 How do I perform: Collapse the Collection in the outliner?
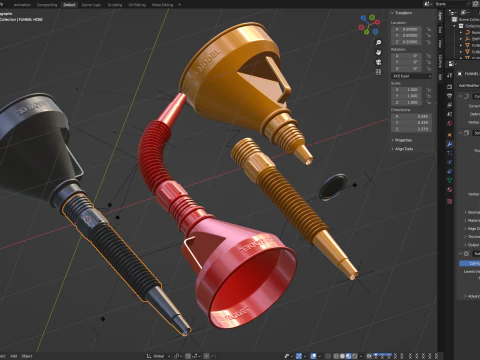(455, 26)
